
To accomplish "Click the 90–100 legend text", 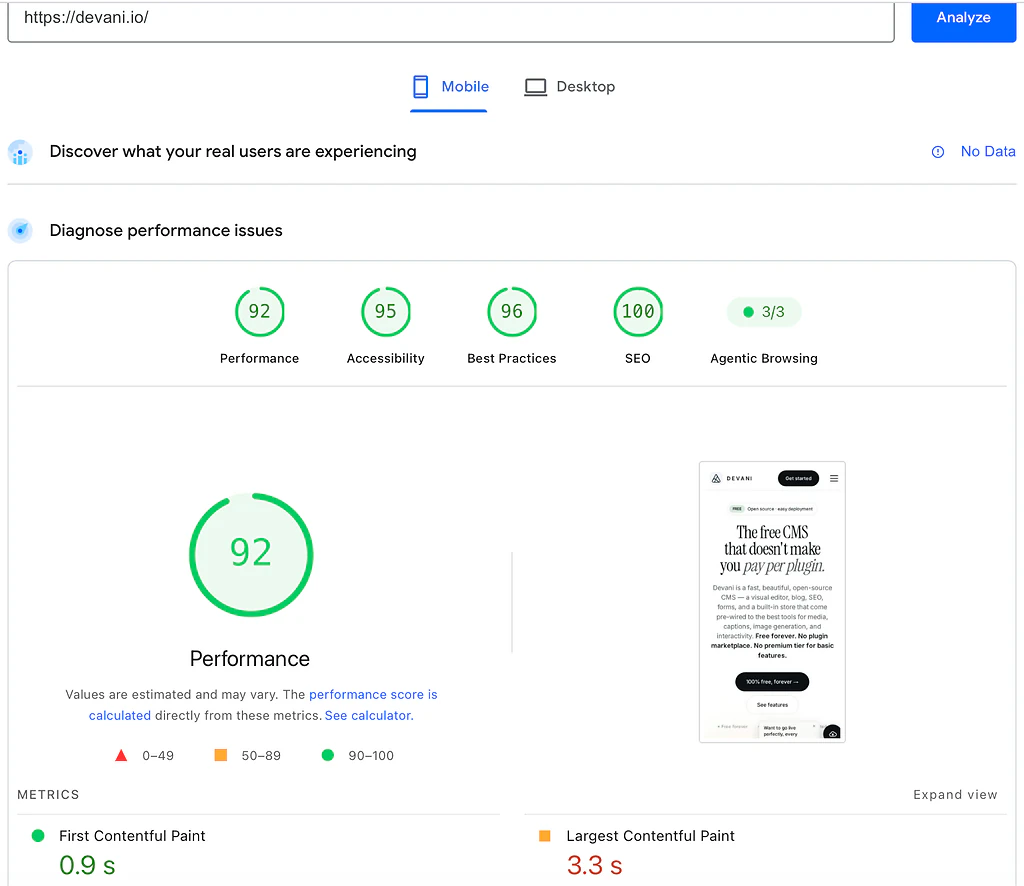I will [371, 755].
